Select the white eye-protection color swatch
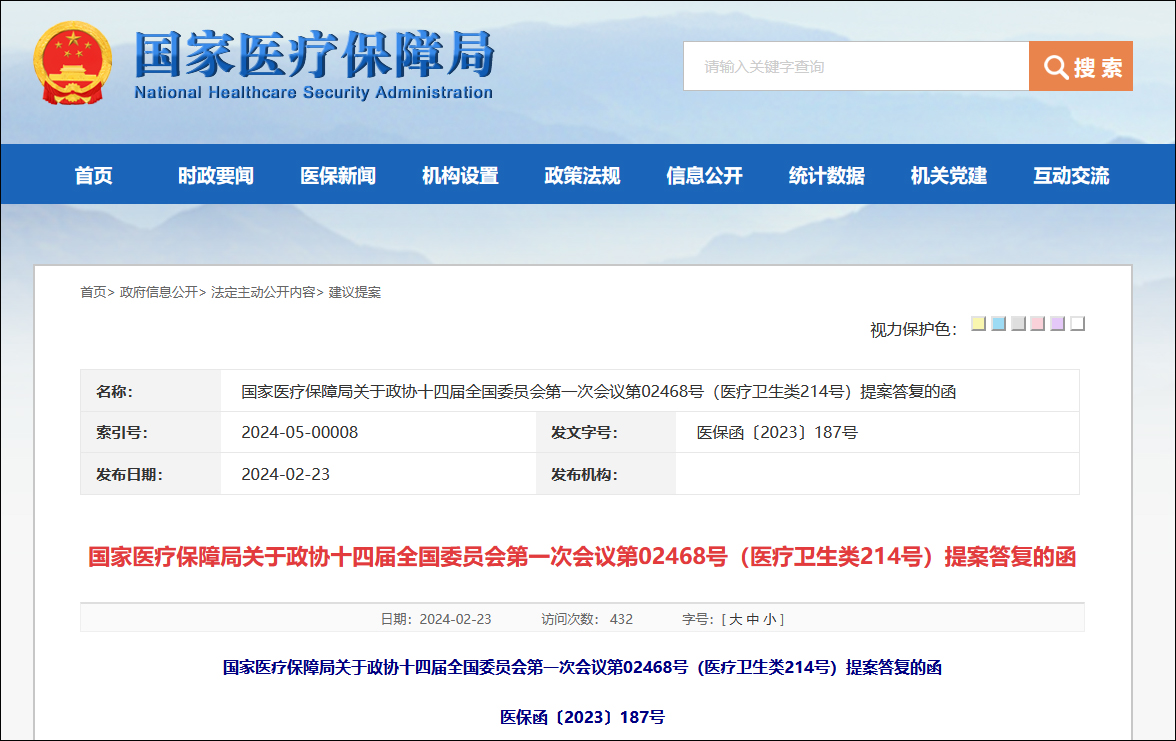The image size is (1176, 741). [x=1078, y=323]
